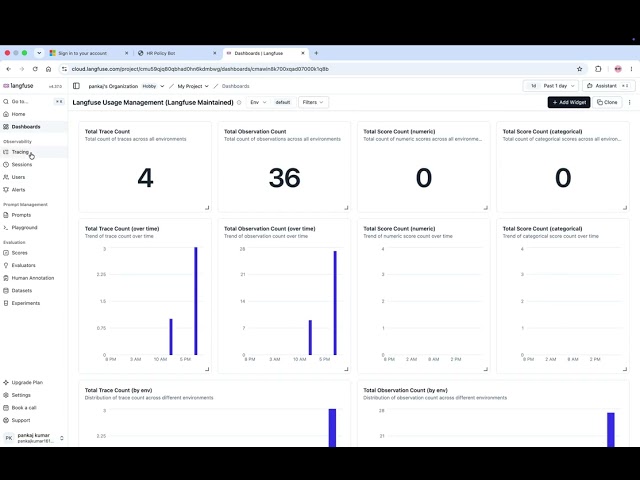
Task: Open browser extensions icon
Action: 598,69
